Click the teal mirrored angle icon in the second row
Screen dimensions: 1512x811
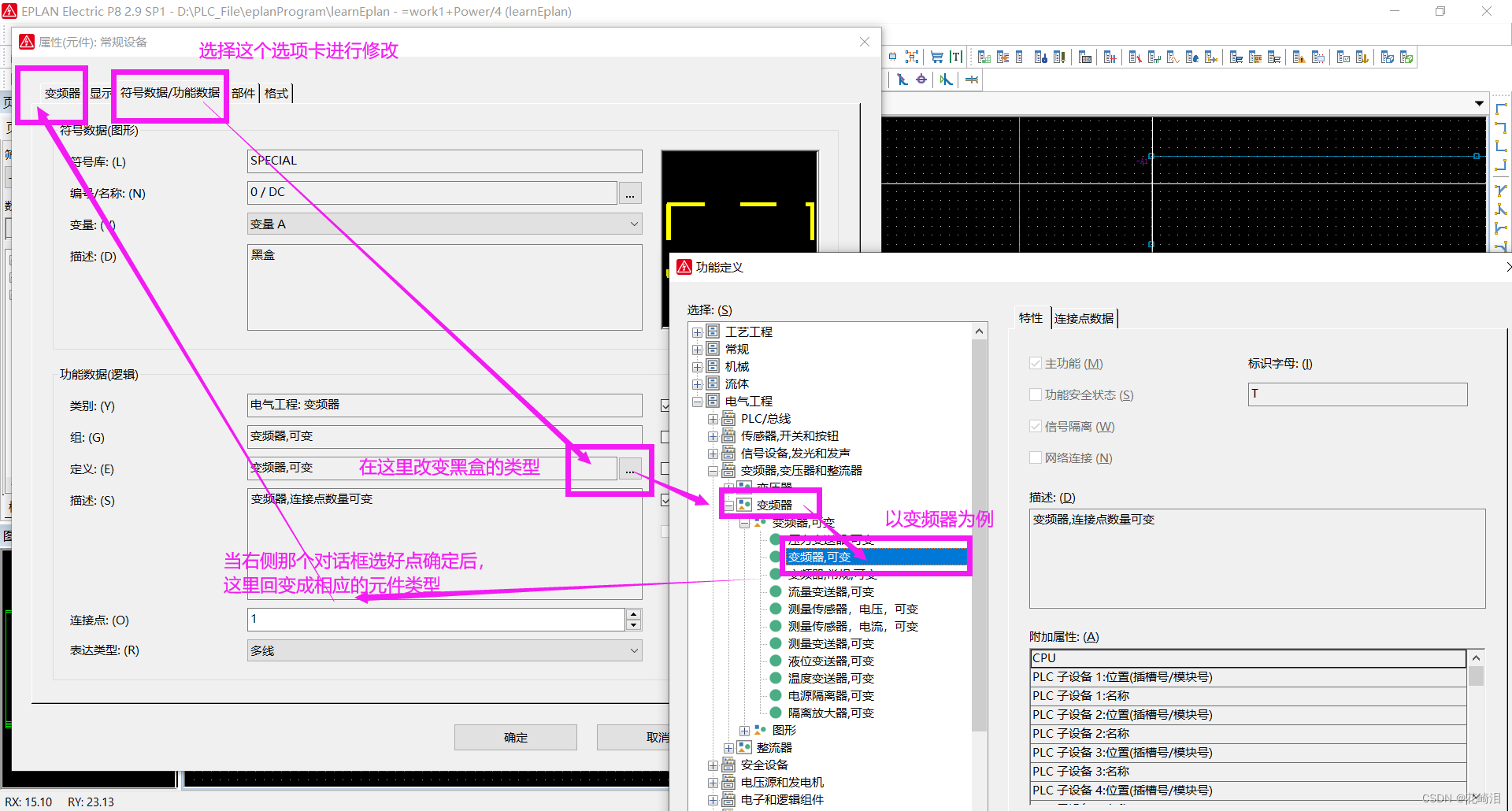(946, 80)
